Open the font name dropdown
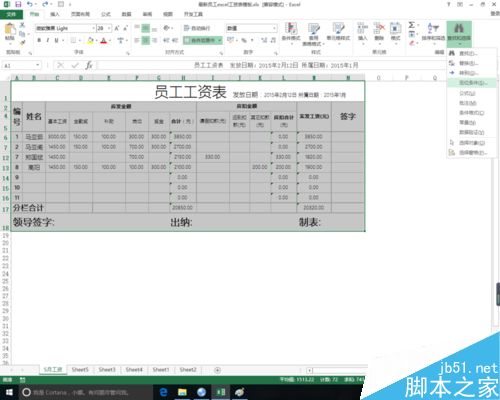This screenshot has width=500, height=400. click(x=93, y=28)
